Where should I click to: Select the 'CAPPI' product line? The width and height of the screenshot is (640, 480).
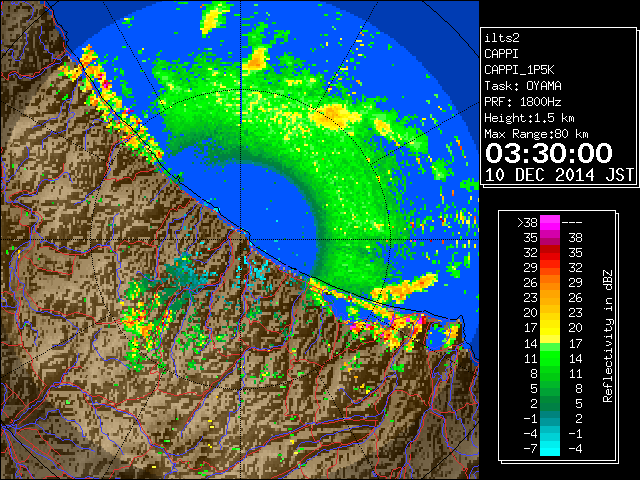[501, 54]
